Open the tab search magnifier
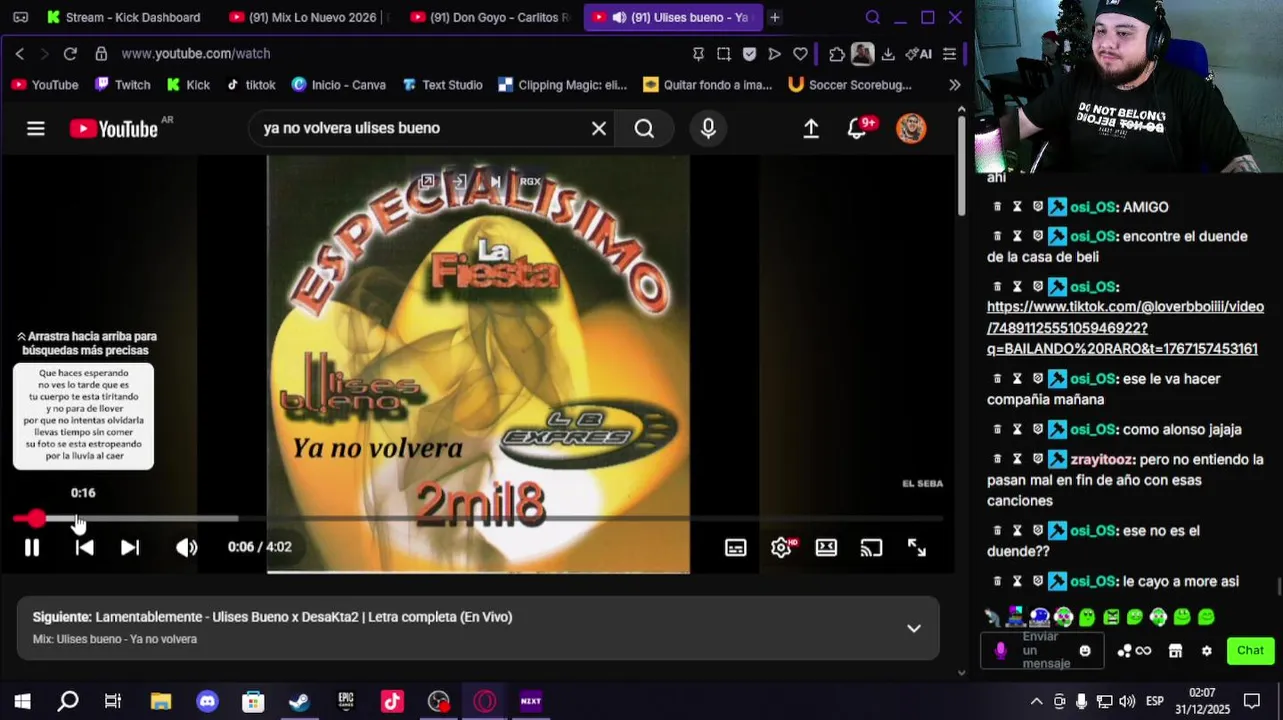1283x720 pixels. point(873,17)
